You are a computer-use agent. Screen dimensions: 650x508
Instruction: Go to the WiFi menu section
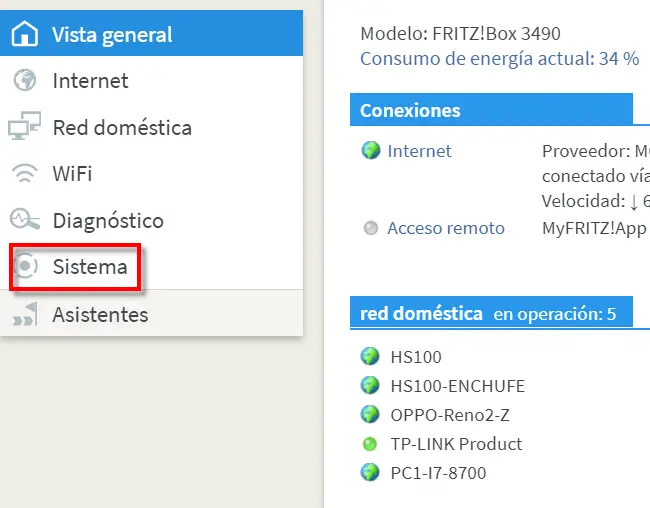click(72, 174)
